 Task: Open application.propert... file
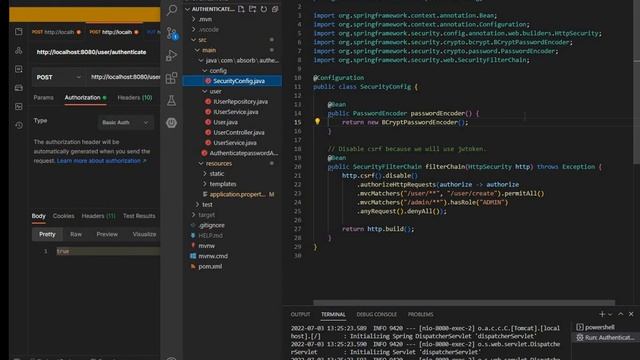click(238, 194)
